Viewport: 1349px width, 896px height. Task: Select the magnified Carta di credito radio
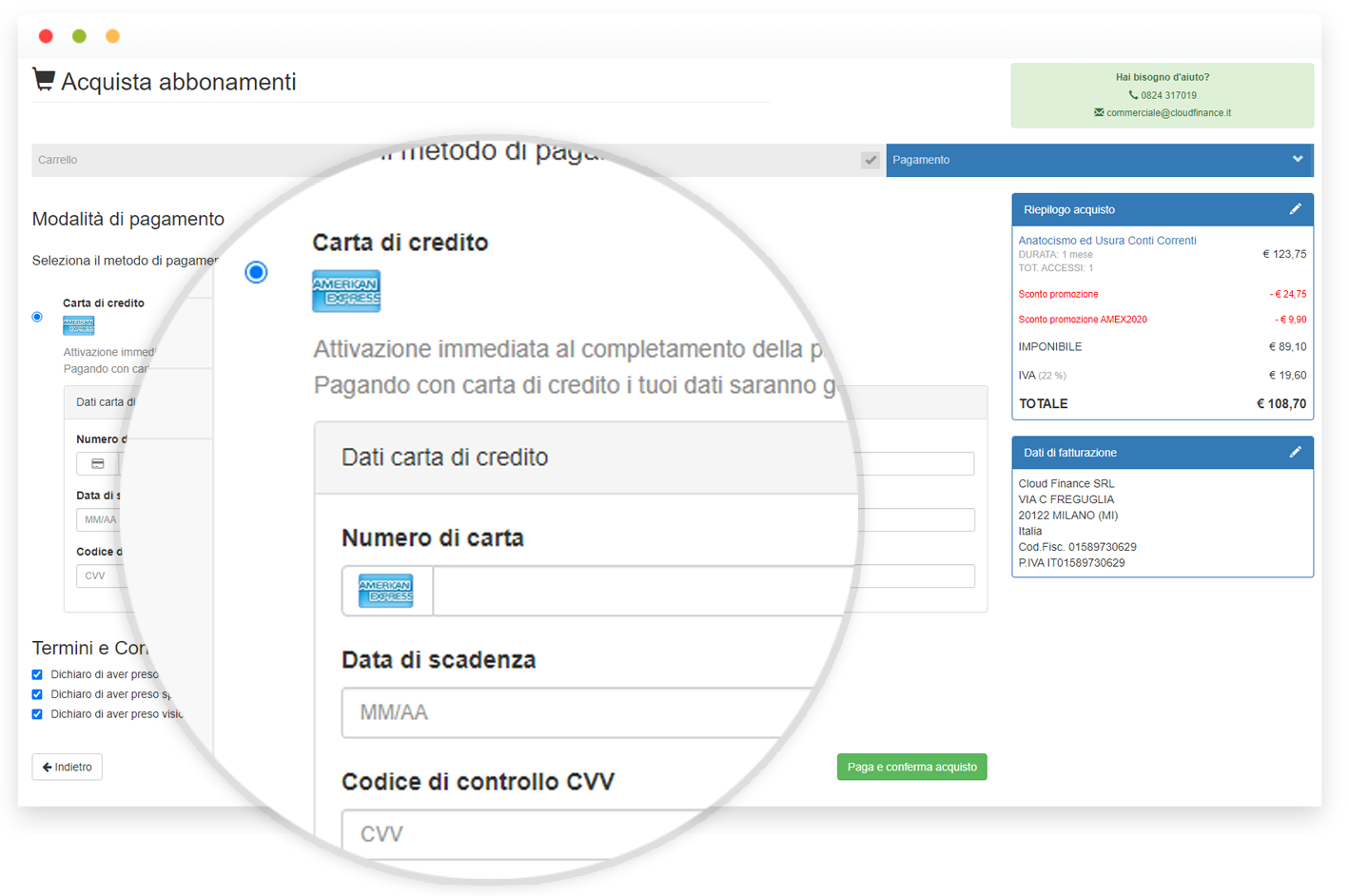point(256,272)
